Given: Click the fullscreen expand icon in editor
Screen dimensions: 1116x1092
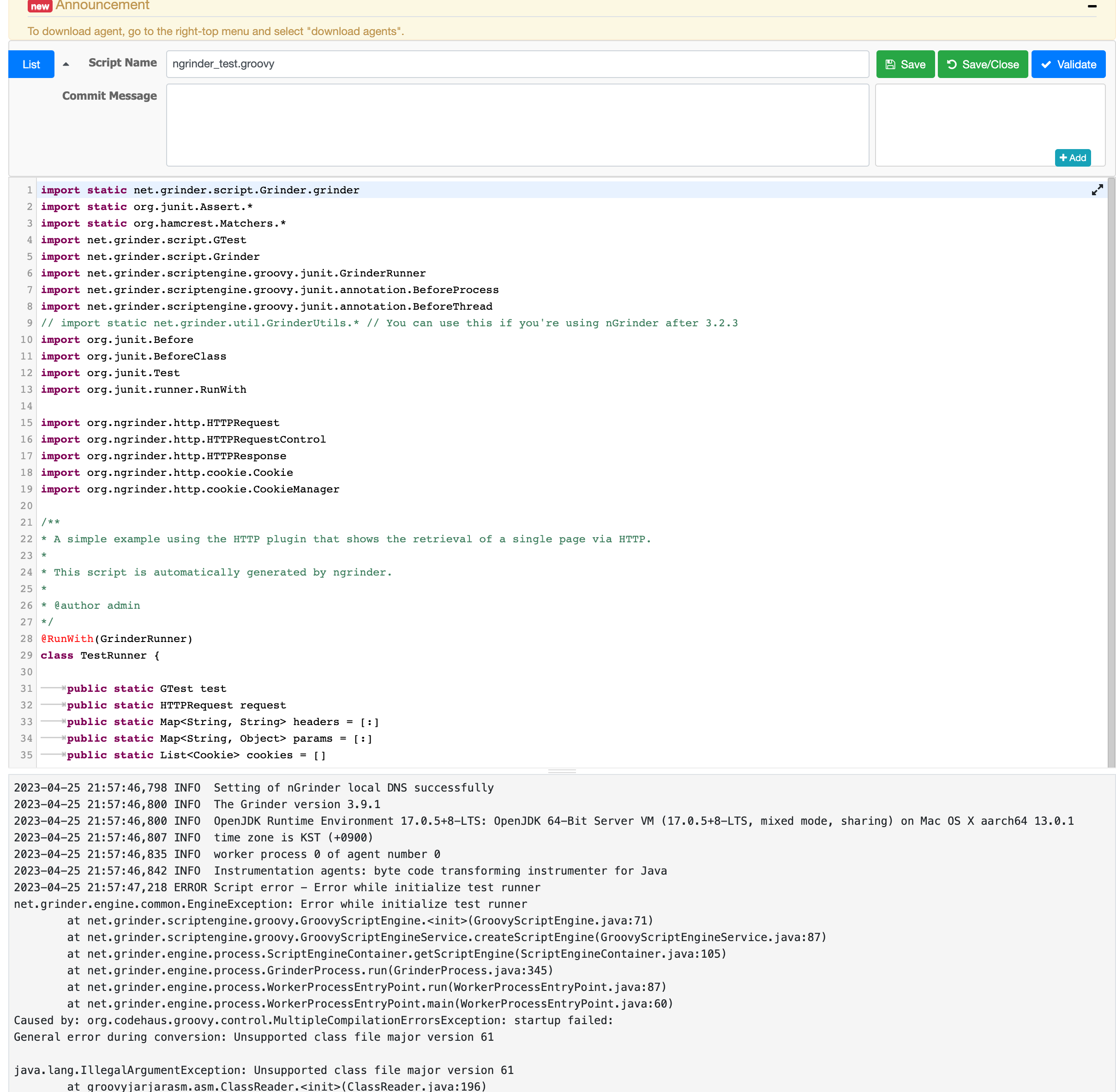Looking at the screenshot, I should 1097,190.
